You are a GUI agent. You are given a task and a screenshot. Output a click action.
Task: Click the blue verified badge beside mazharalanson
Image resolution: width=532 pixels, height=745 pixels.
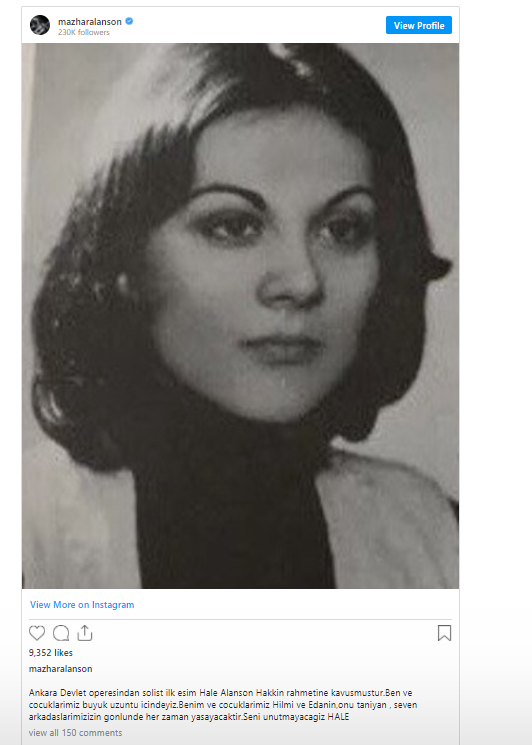(x=129, y=21)
